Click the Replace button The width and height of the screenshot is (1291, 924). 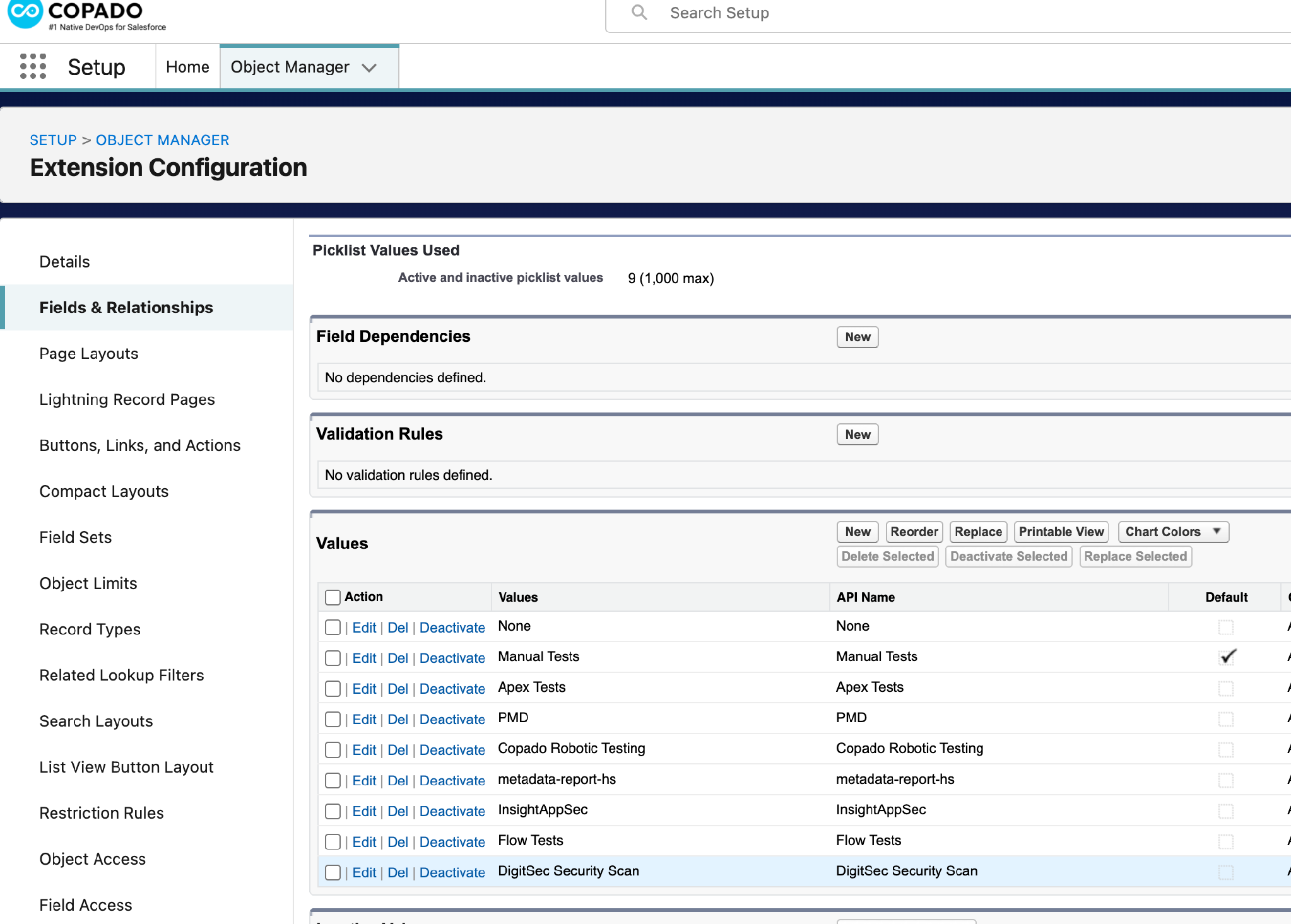[978, 532]
